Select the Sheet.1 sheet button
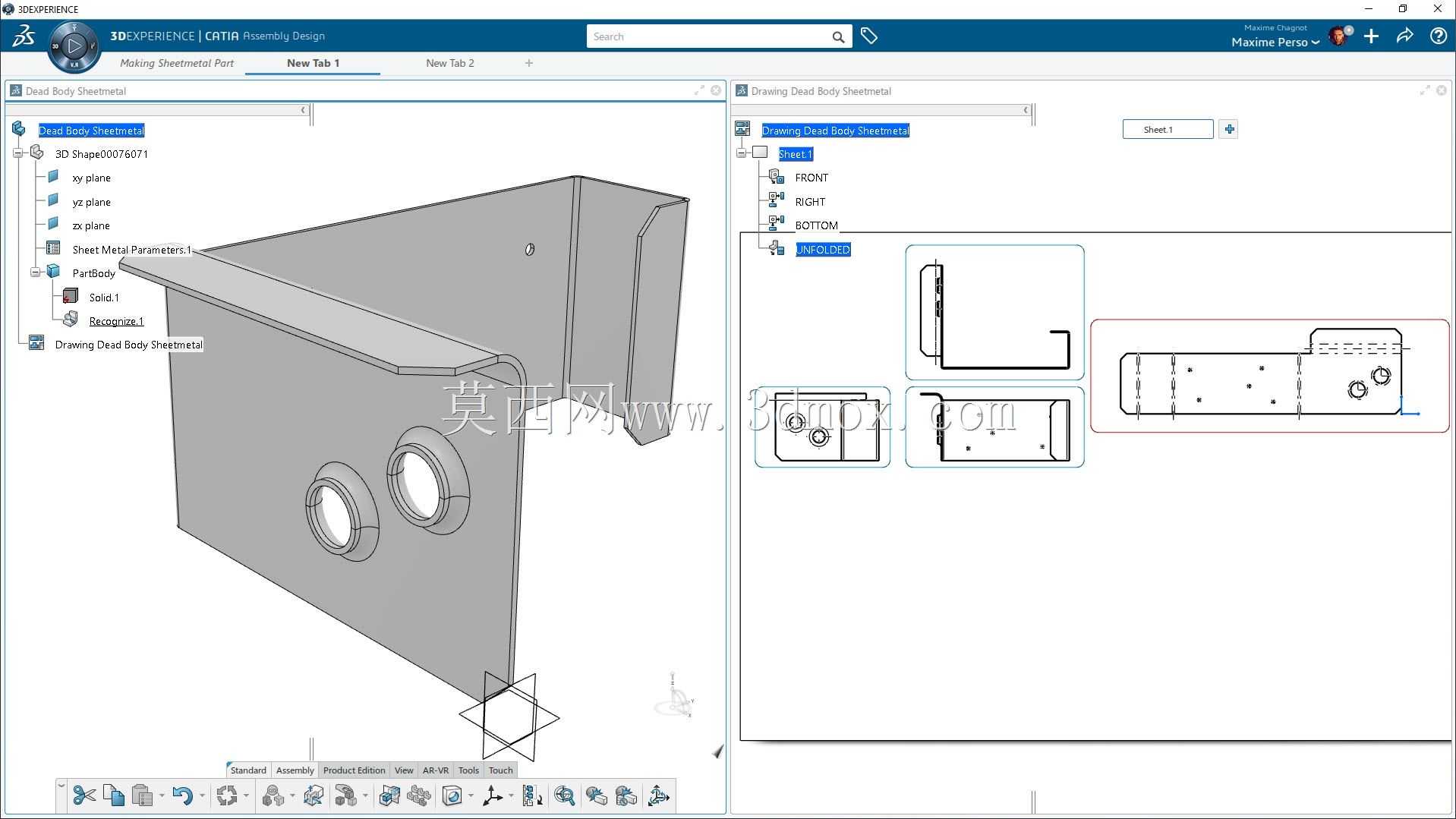Screen dimensions: 1456x819 pos(1168,129)
